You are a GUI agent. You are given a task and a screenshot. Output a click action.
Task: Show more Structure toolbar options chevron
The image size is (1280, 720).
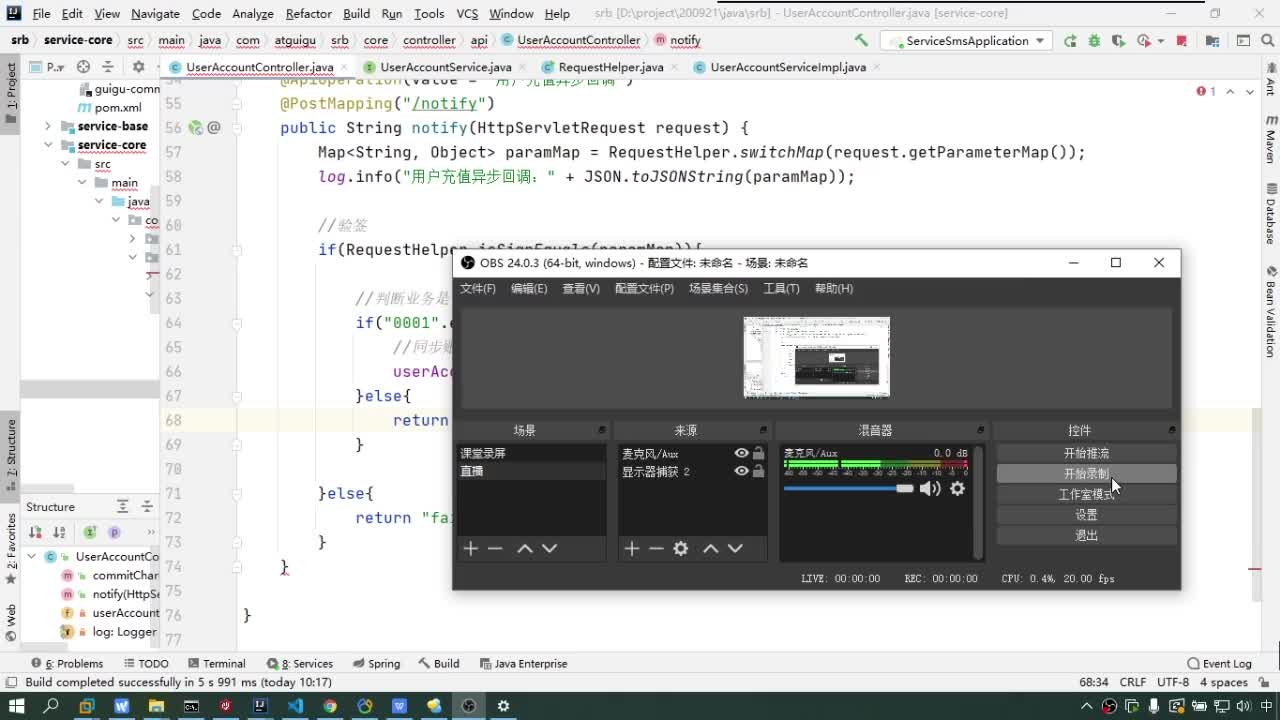point(151,532)
